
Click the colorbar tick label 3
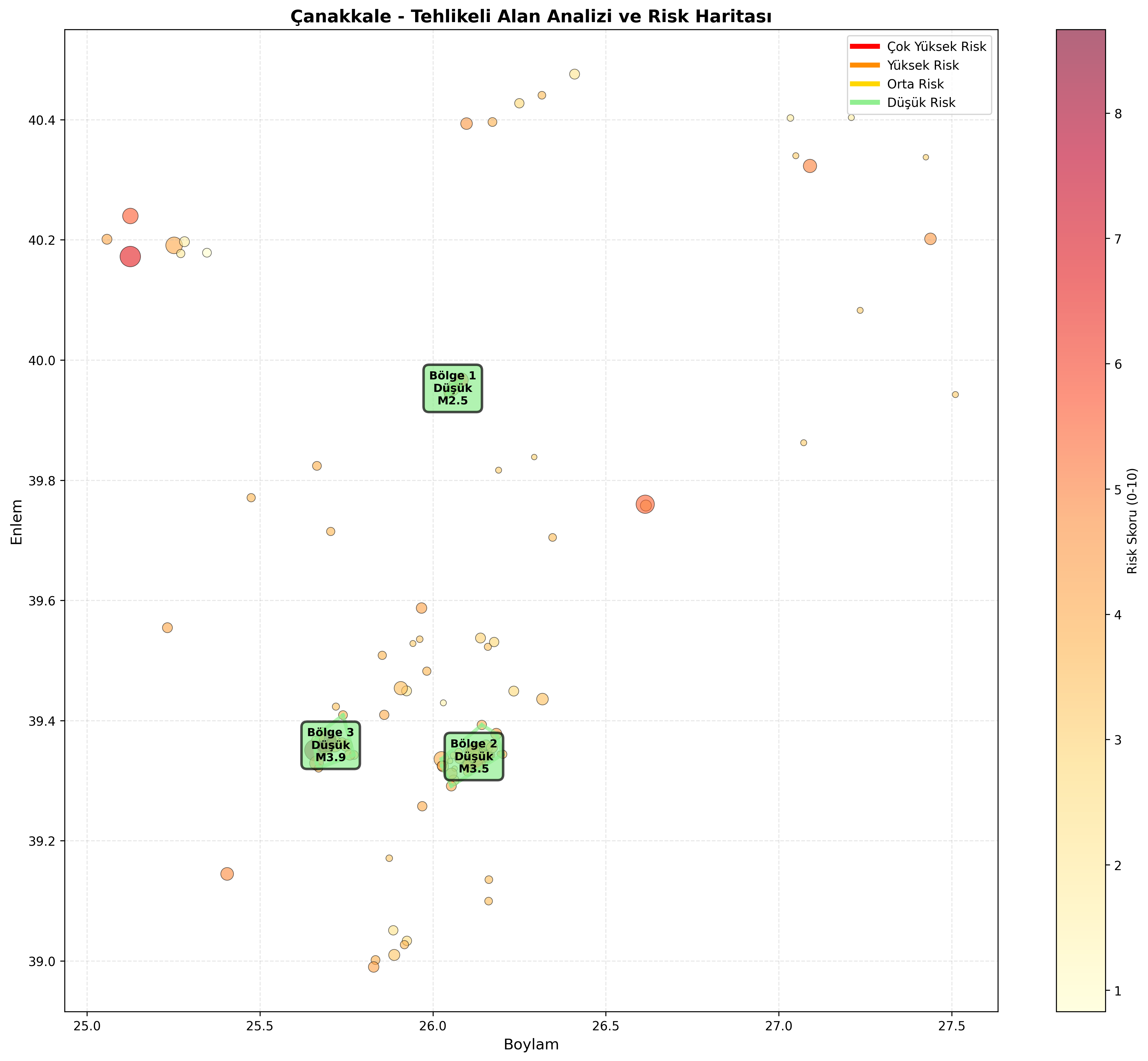point(1117,740)
